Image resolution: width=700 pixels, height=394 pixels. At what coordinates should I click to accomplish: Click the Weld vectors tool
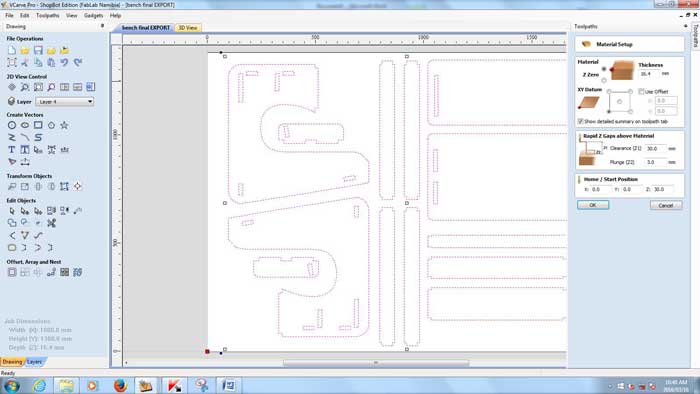(12, 223)
